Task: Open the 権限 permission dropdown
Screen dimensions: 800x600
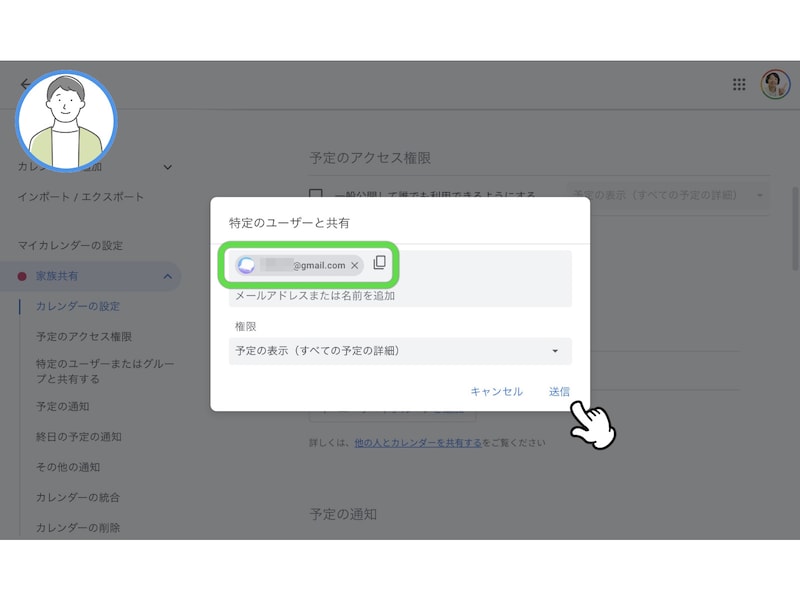Action: (400, 351)
